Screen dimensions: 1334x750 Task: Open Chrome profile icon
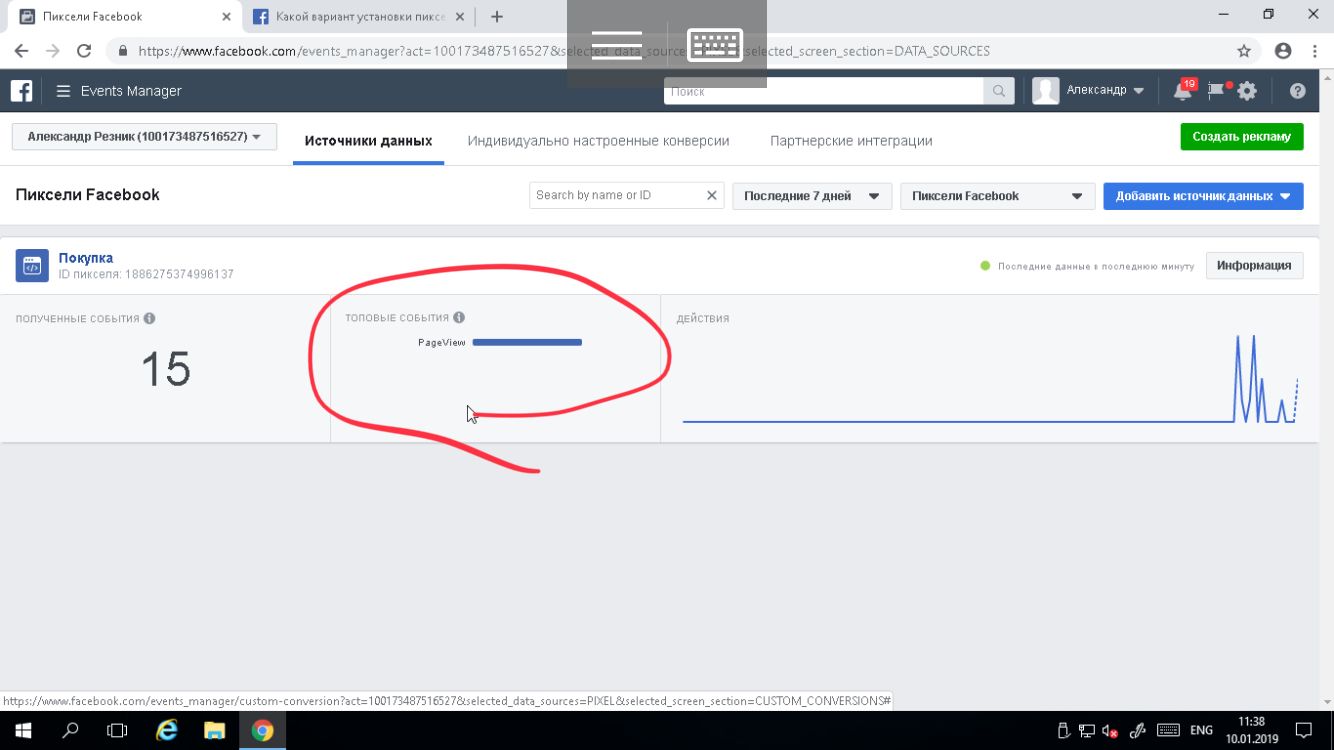(1283, 51)
